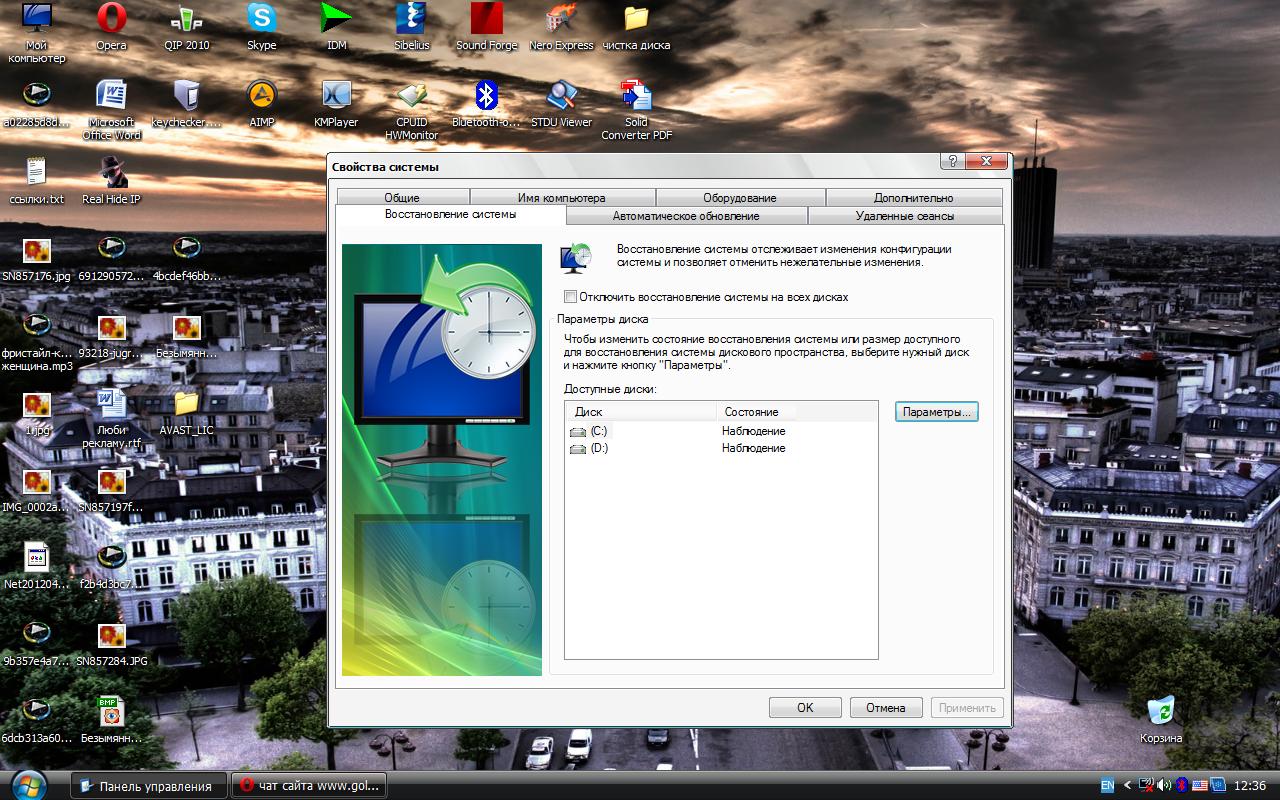Open the CPUID HWMonitor icon
This screenshot has width=1280, height=800.
(411, 96)
